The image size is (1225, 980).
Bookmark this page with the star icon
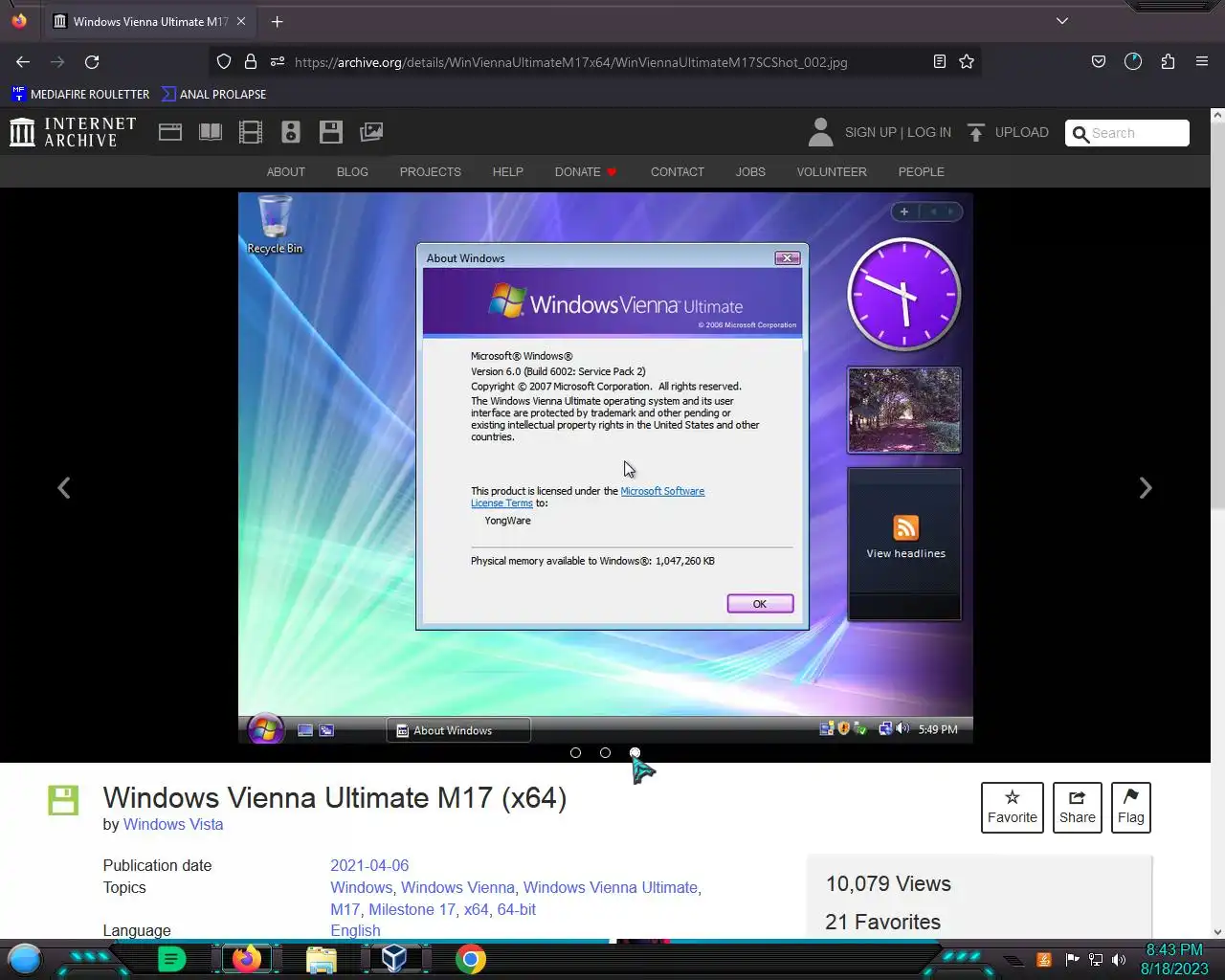pyautogui.click(x=967, y=62)
